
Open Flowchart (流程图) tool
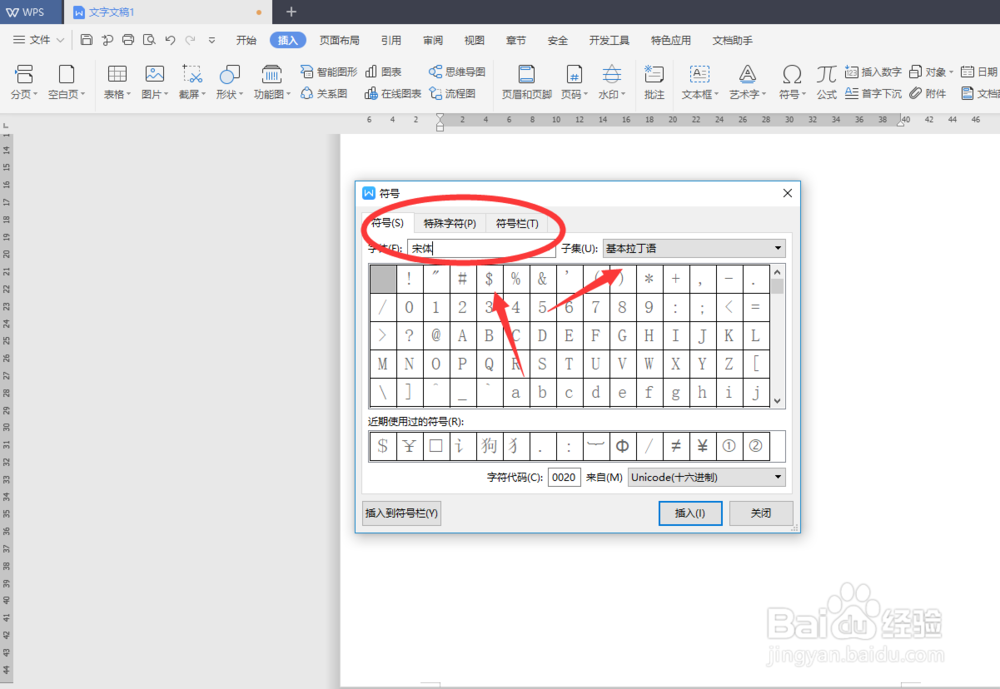click(453, 94)
